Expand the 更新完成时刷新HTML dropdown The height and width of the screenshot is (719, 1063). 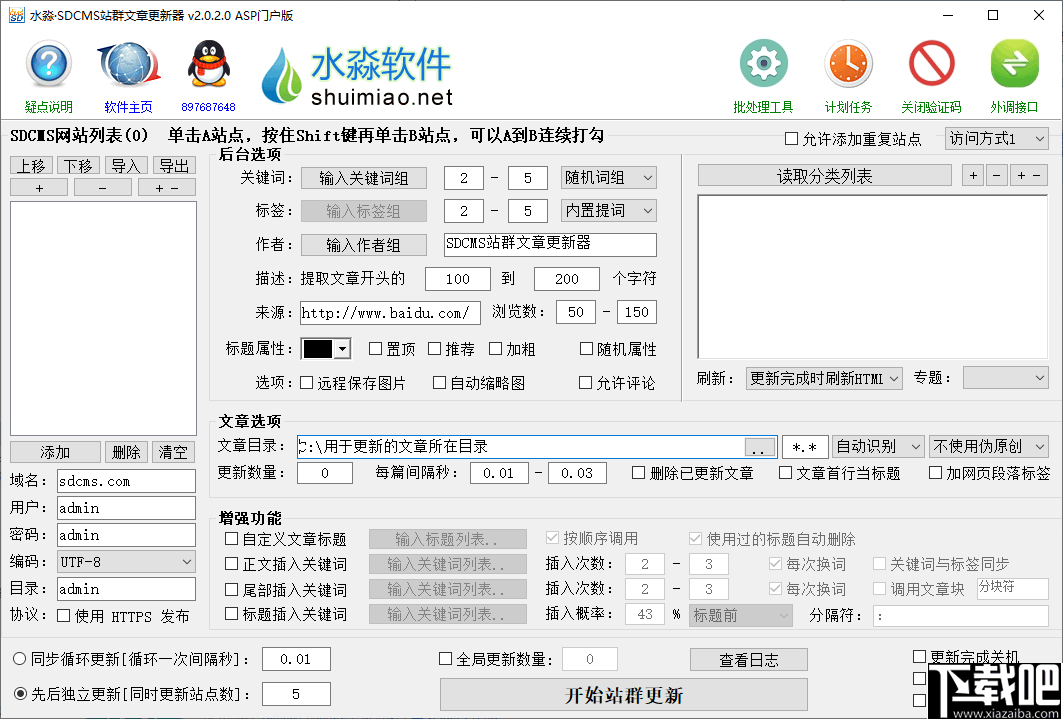(x=823, y=377)
